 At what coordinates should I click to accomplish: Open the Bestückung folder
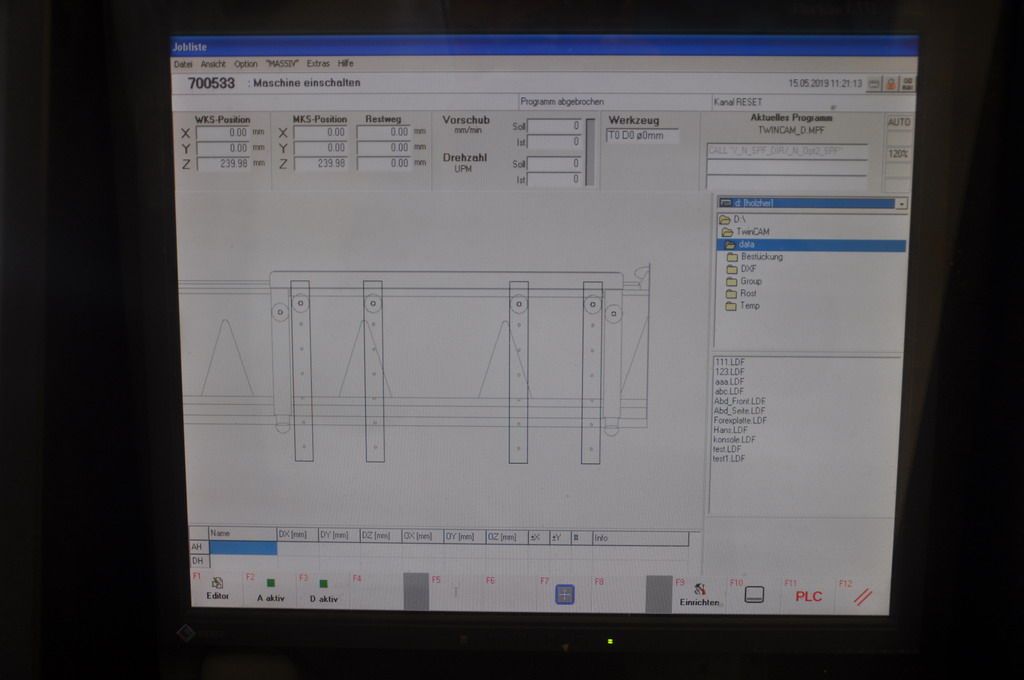point(760,257)
